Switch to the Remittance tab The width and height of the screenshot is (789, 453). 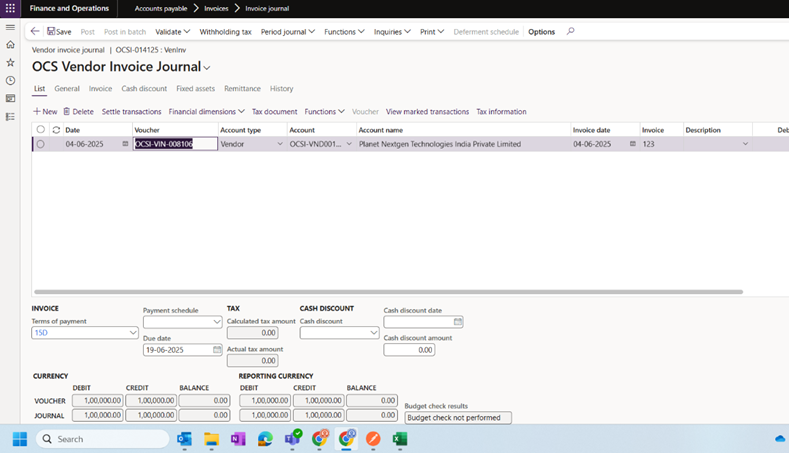pyautogui.click(x=242, y=89)
